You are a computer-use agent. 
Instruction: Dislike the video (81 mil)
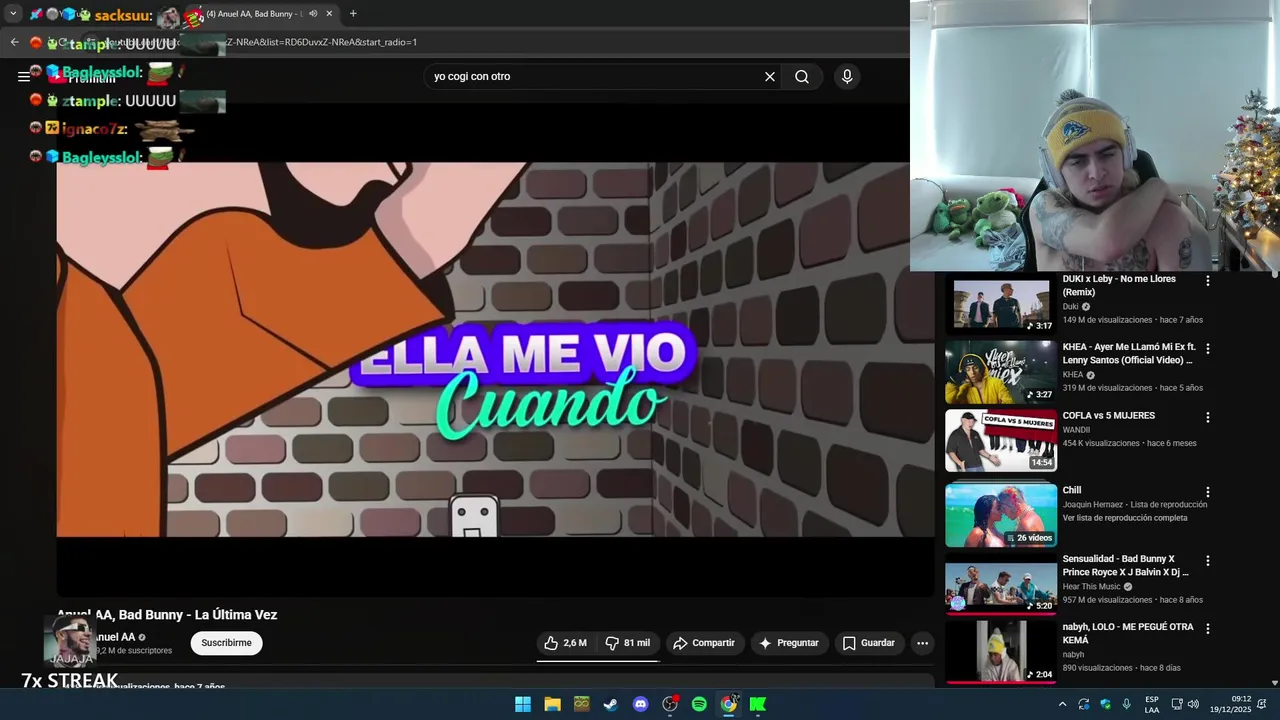[628, 643]
